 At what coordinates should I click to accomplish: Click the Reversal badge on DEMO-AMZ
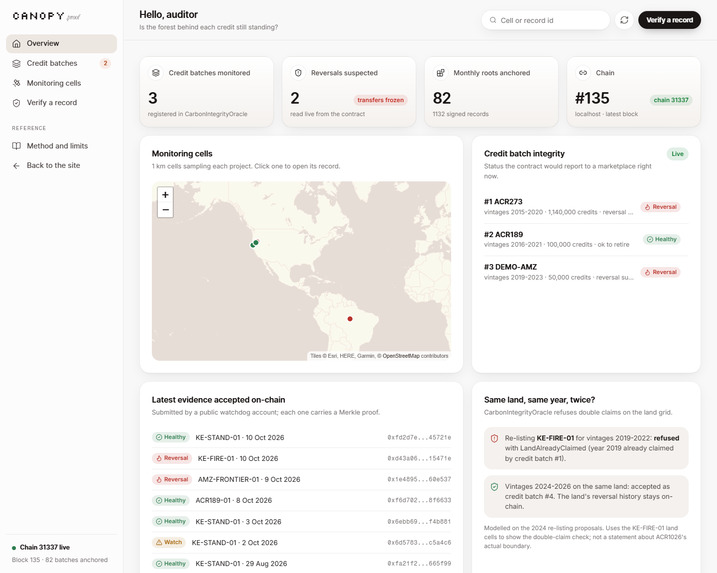point(660,272)
